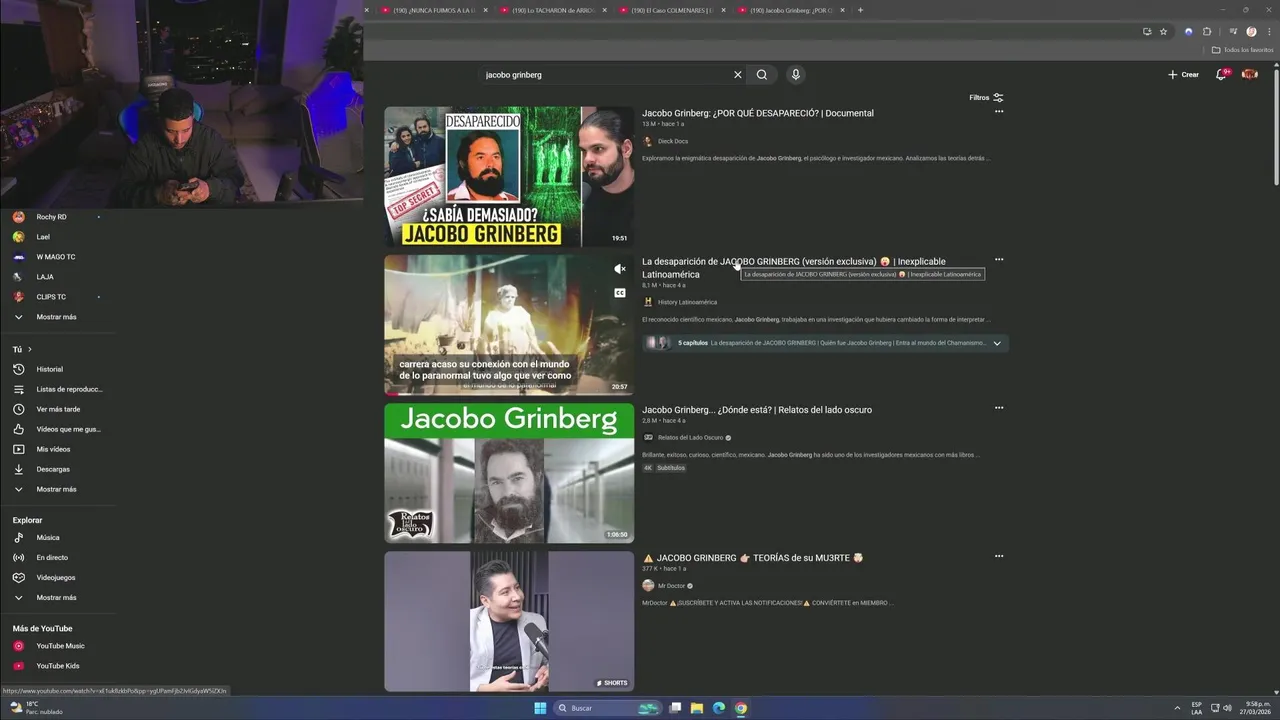Image resolution: width=1280 pixels, height=720 pixels.
Task: Open the Mr Doctor Shorts thumbnail
Action: (509, 621)
